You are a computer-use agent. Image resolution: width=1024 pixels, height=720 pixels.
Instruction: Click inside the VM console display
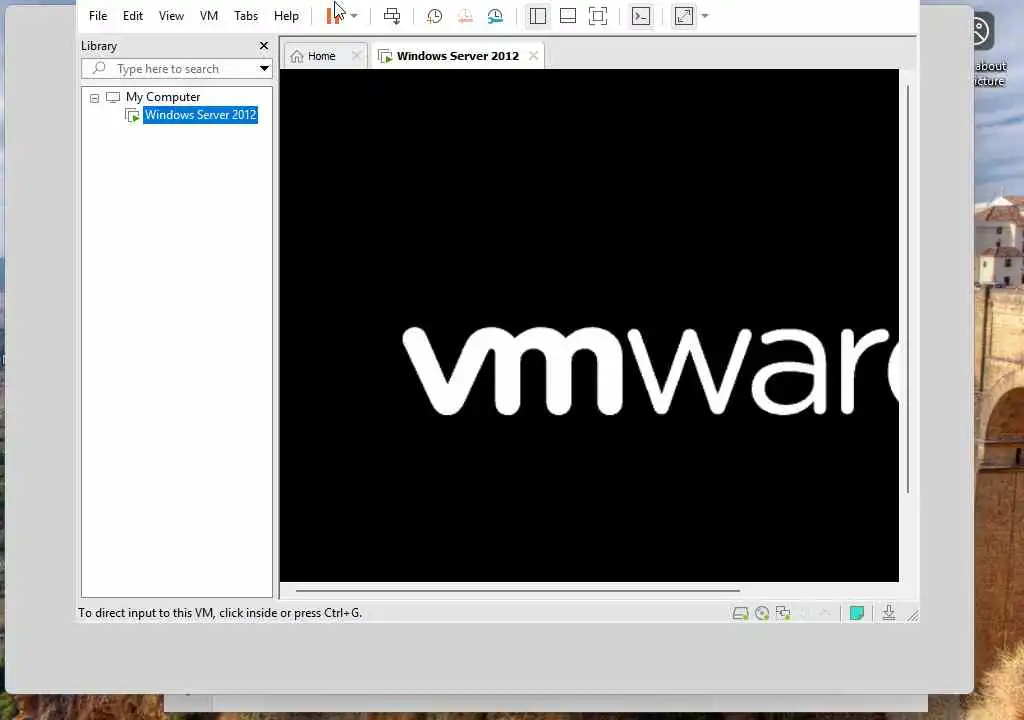tap(589, 325)
